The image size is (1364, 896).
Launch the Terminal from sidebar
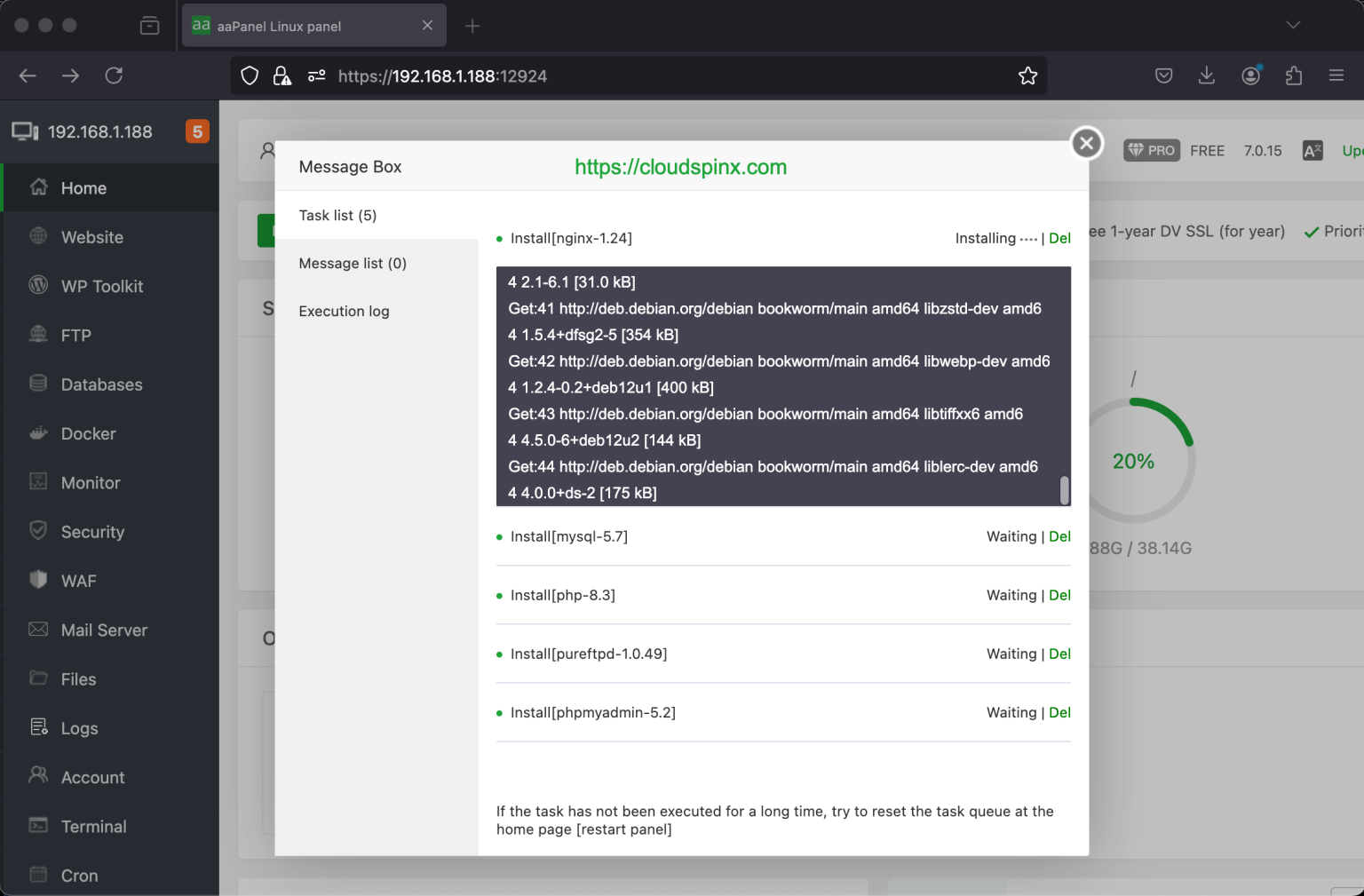click(x=93, y=826)
